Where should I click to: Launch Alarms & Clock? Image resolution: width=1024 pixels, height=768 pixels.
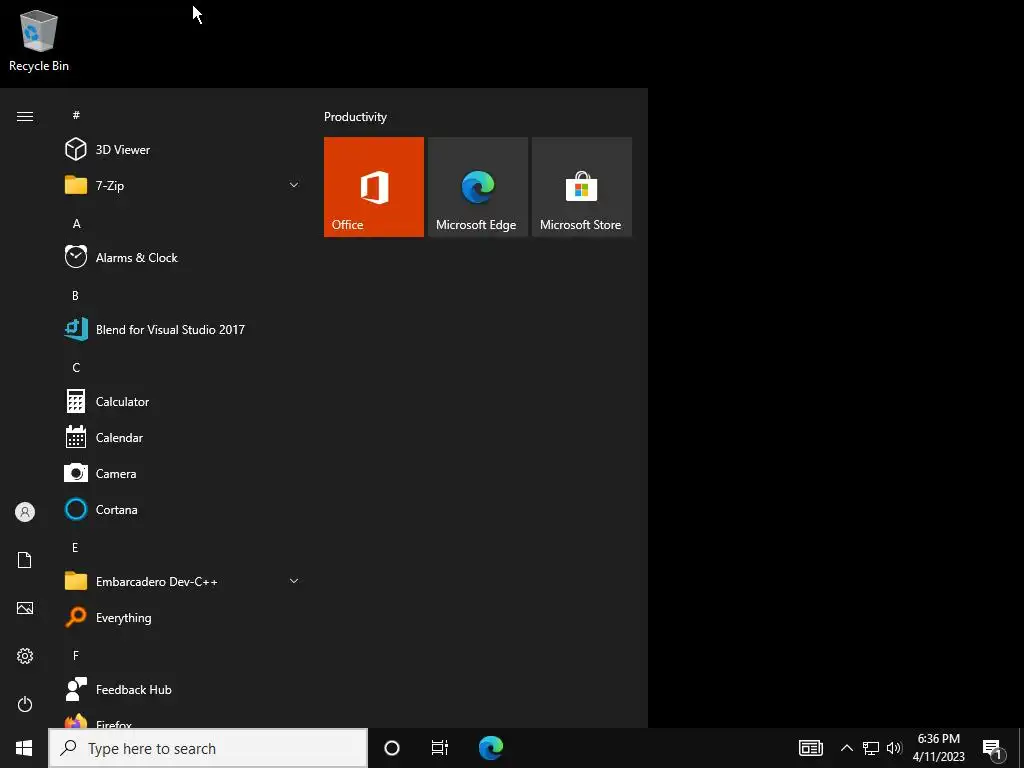[x=182, y=257]
